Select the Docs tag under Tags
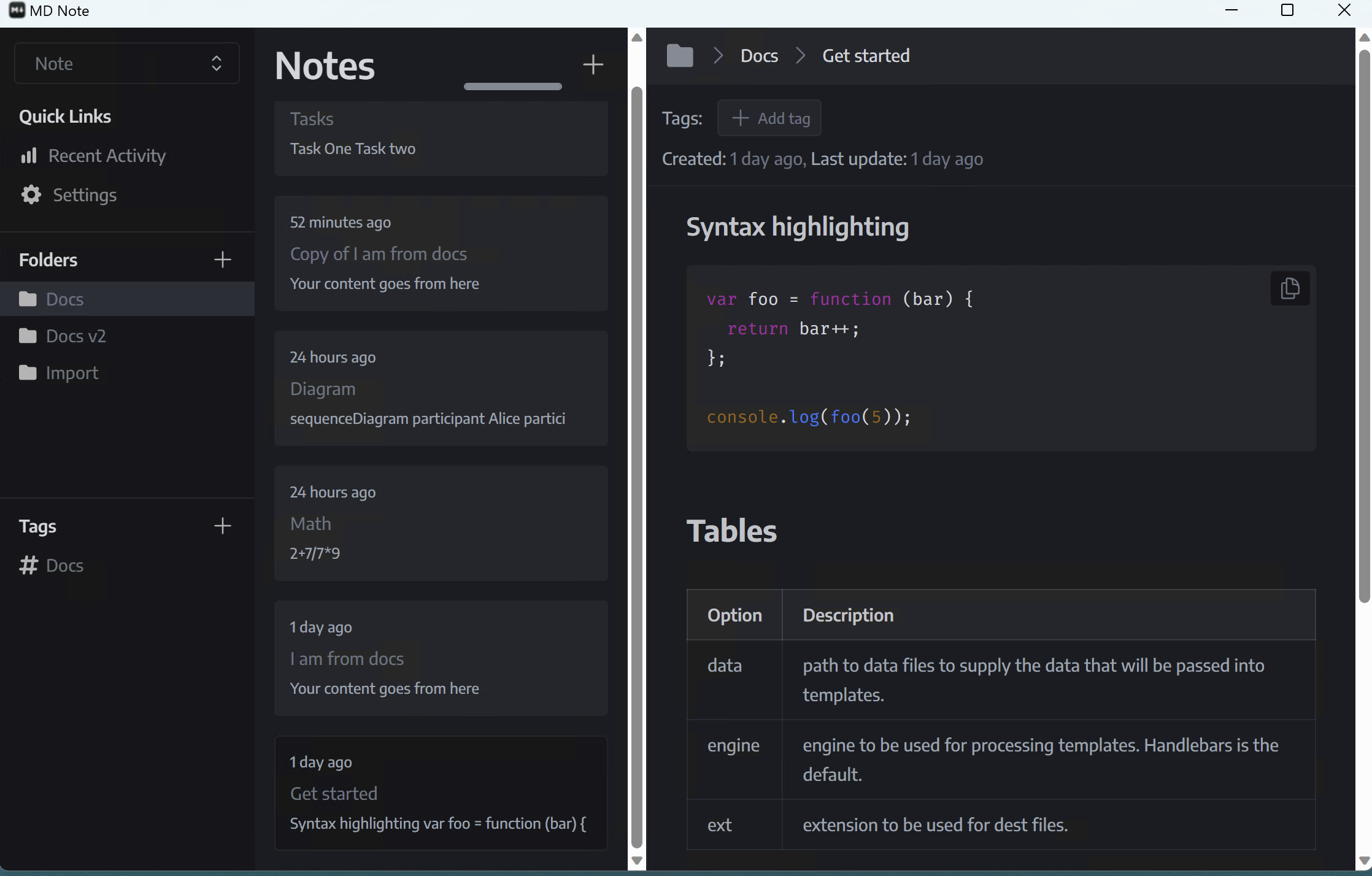 click(x=64, y=566)
